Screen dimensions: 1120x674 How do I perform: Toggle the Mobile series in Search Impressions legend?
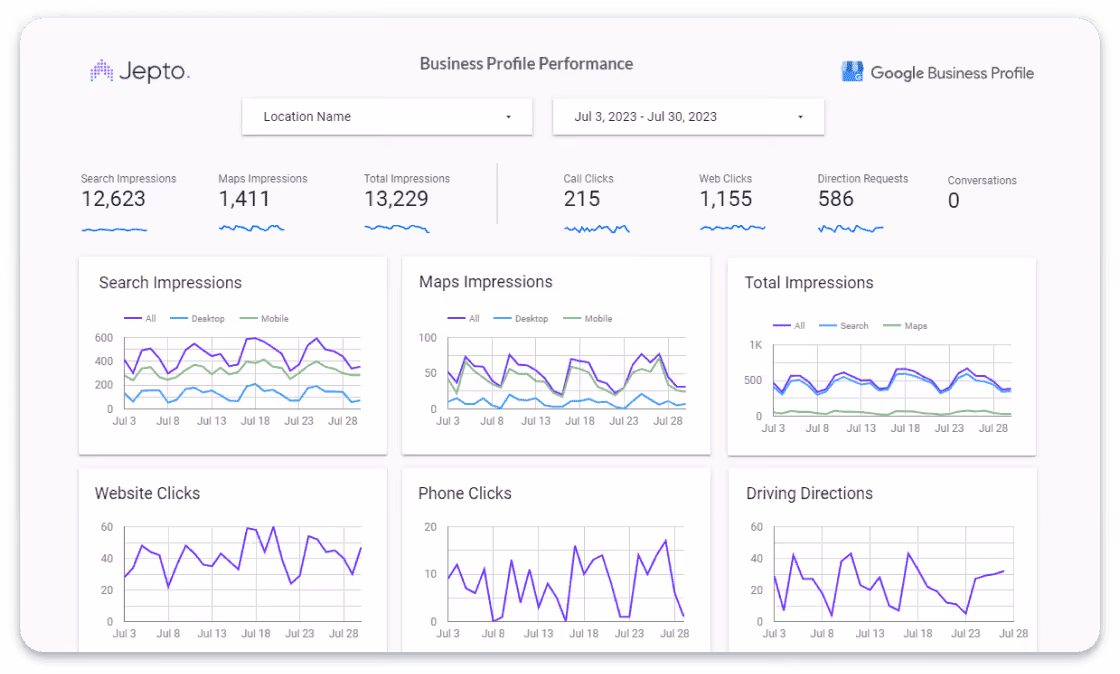click(x=264, y=318)
